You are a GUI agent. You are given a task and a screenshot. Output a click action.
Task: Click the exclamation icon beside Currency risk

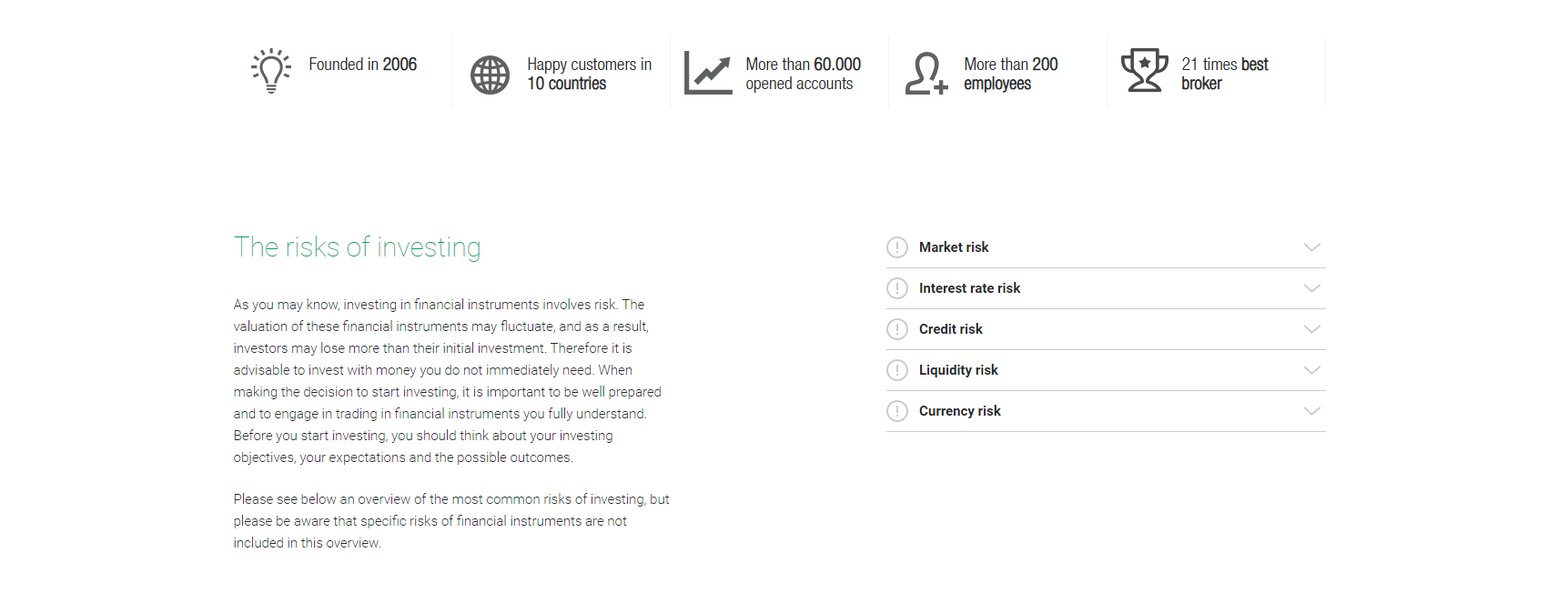click(x=896, y=411)
